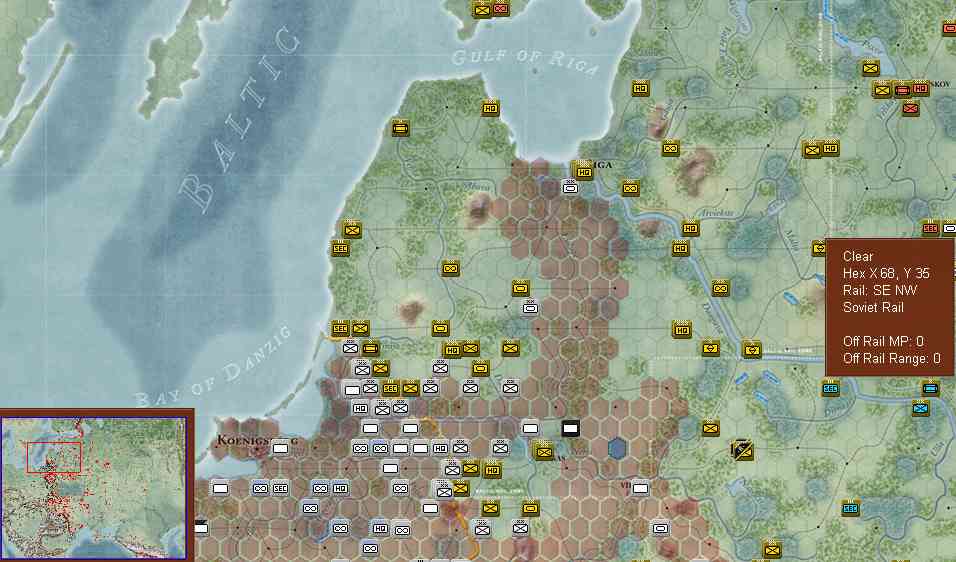The image size is (956, 562).
Task: Click the blue highlighted hex
Action: (617, 449)
